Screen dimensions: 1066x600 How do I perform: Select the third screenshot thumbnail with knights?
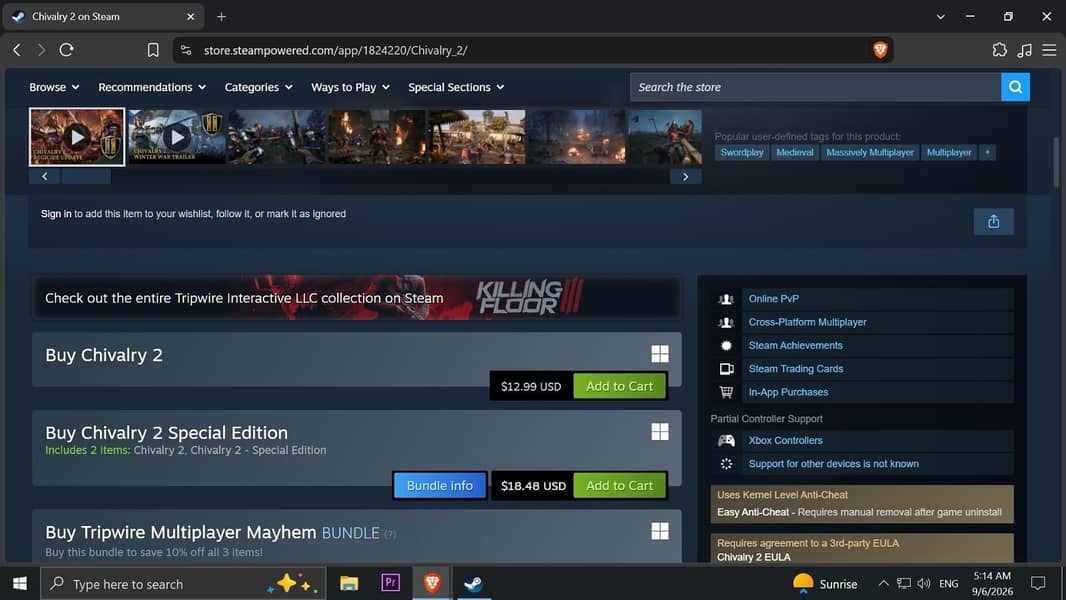(x=277, y=137)
